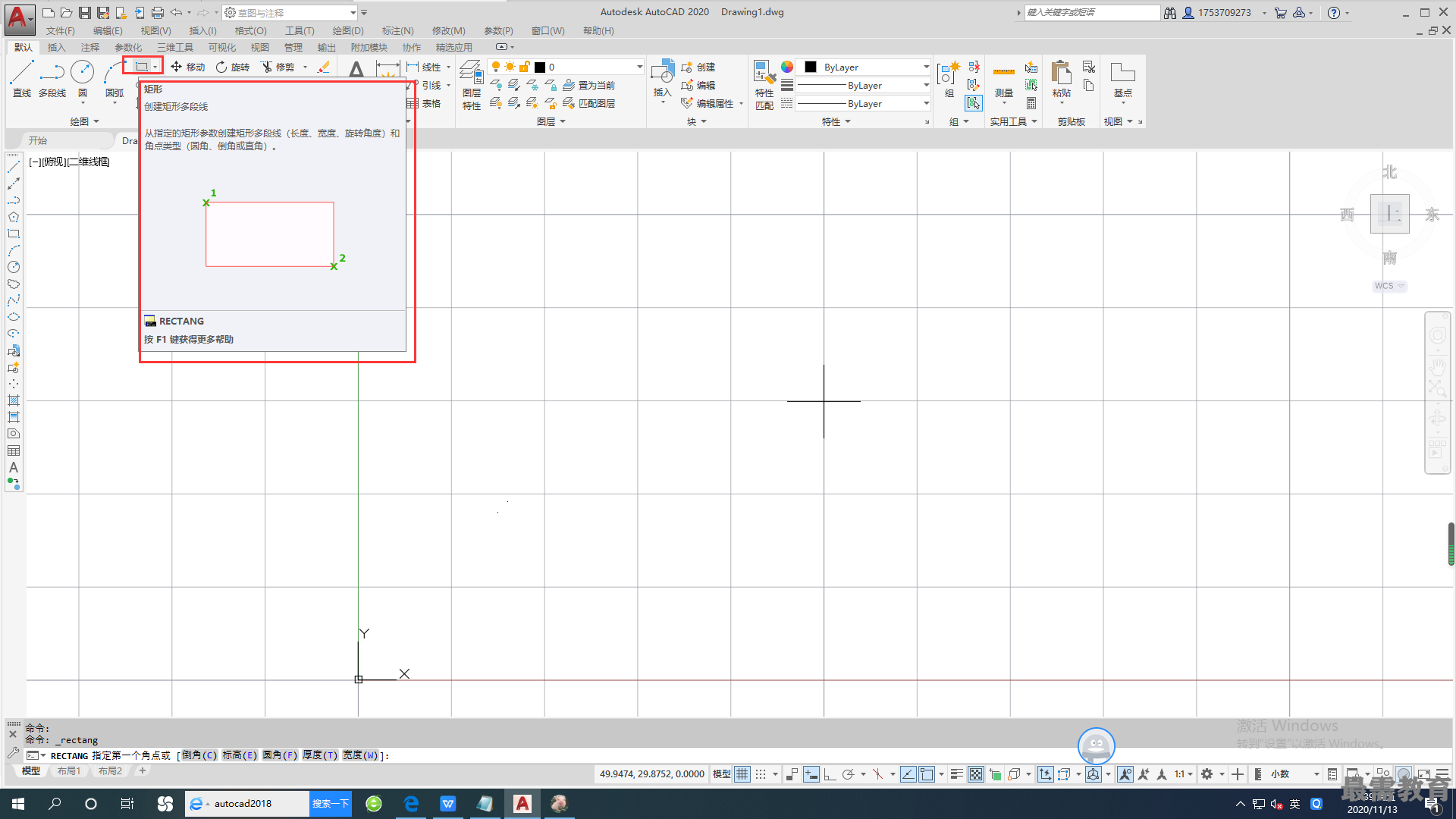Open the workspace dropdown 草图与注释
This screenshot has height=819, width=1456.
coord(290,13)
